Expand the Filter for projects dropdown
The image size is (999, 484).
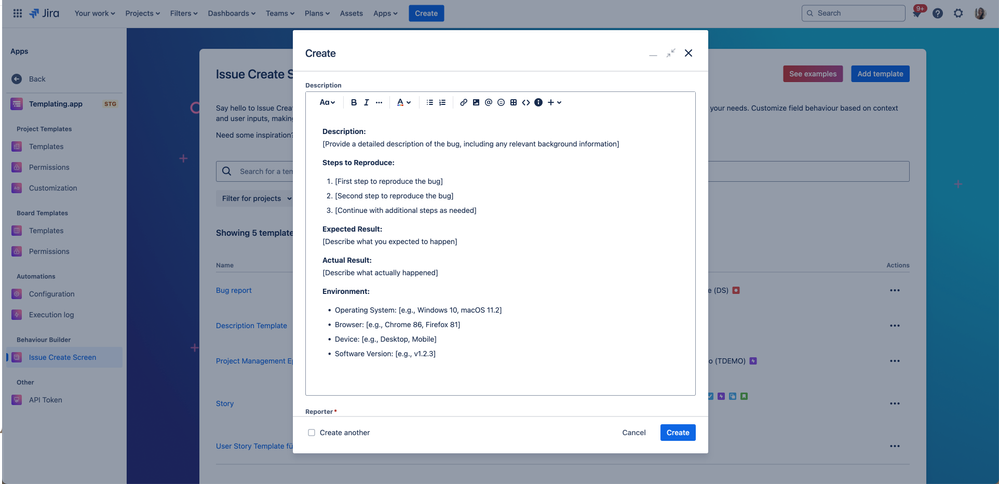(257, 199)
